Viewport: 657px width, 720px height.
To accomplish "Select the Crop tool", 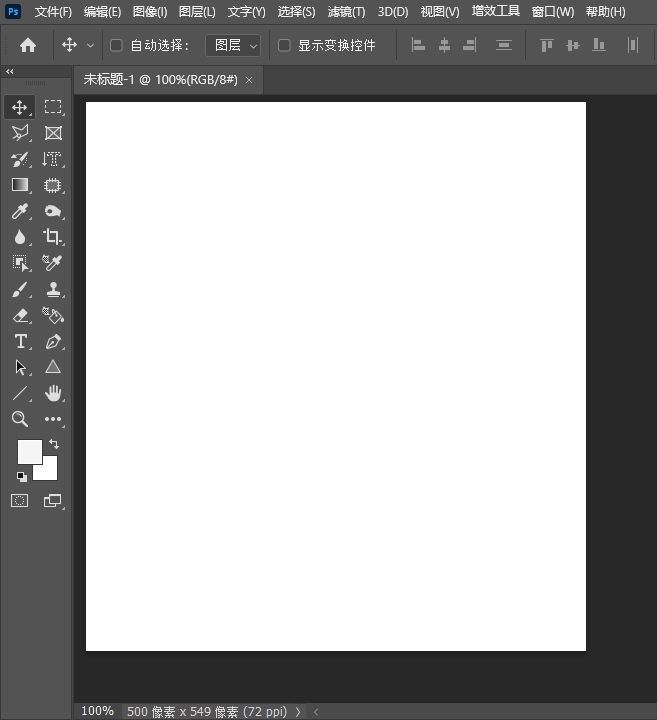I will 52,237.
